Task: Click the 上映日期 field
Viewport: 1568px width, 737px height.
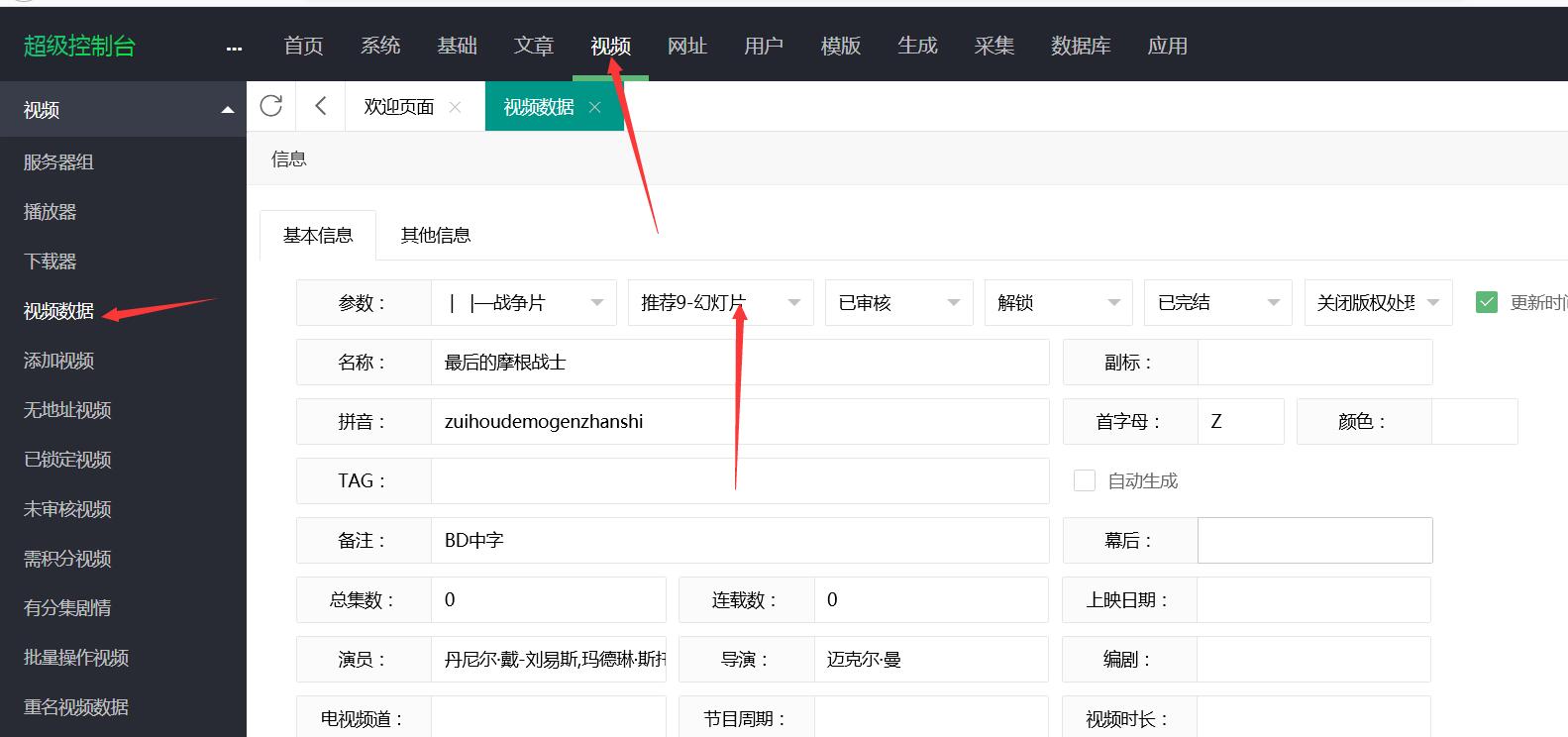Action: pyautogui.click(x=1313, y=599)
